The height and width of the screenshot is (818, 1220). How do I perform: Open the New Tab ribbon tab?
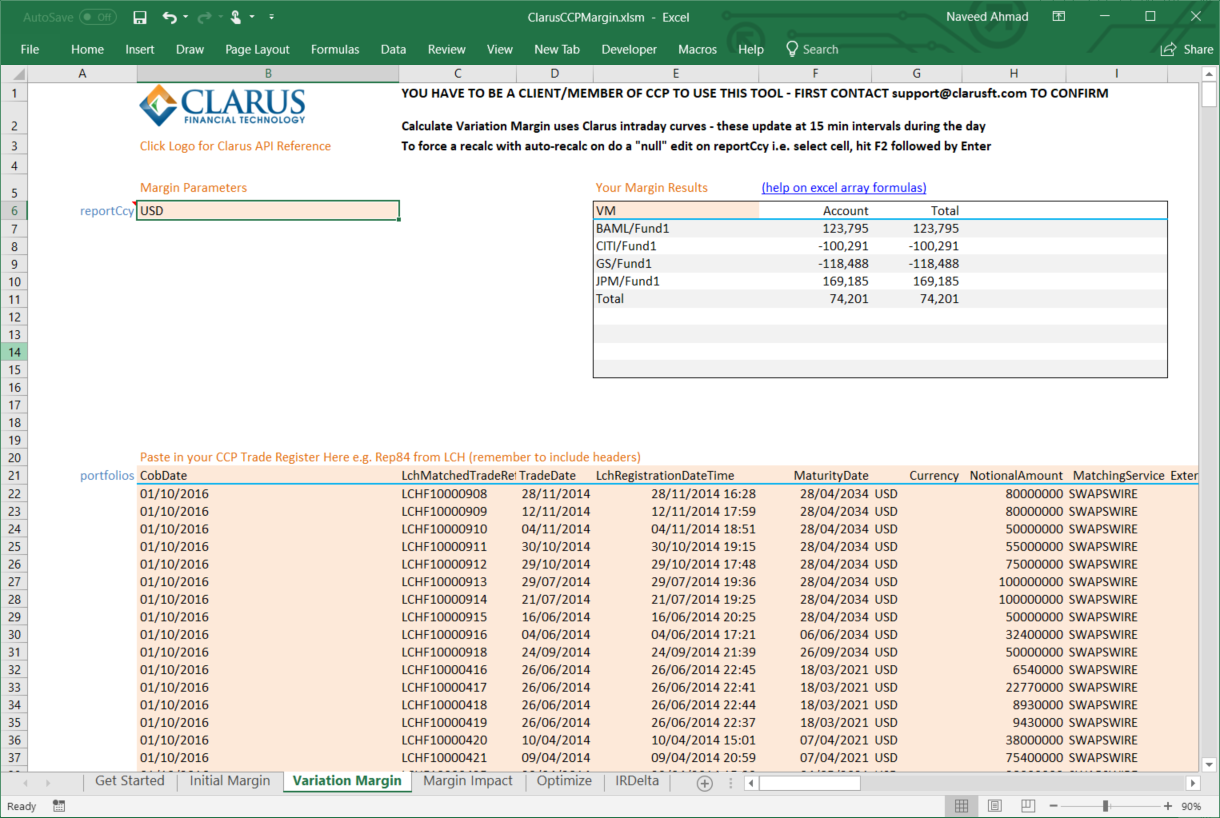point(557,49)
